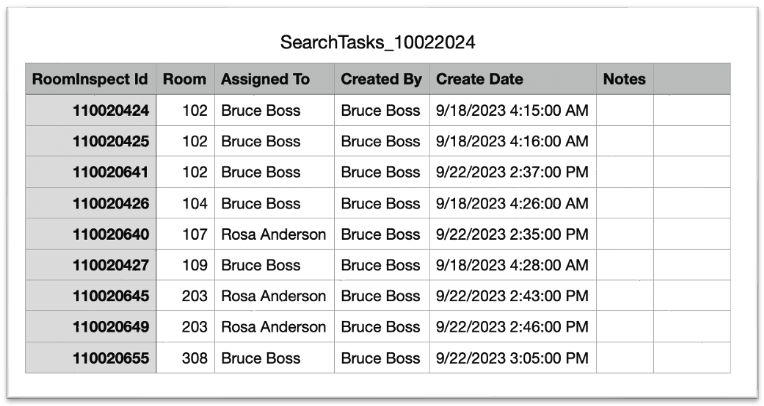This screenshot has height=406, width=764.
Task: Select the Notes cell for row 110020424
Action: tap(624, 110)
